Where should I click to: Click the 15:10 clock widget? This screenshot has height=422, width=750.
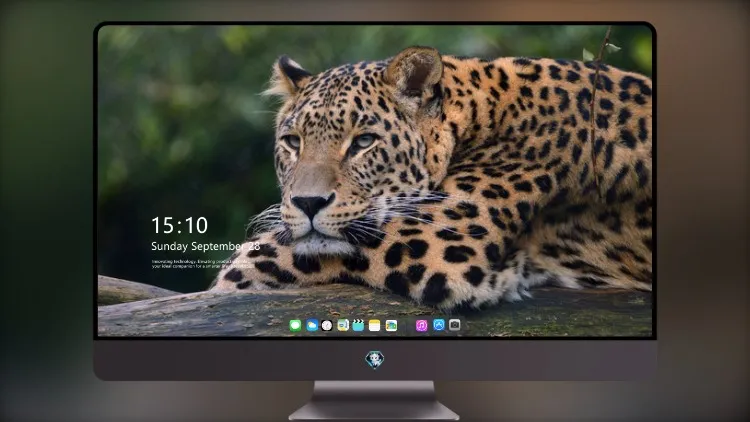coord(179,225)
